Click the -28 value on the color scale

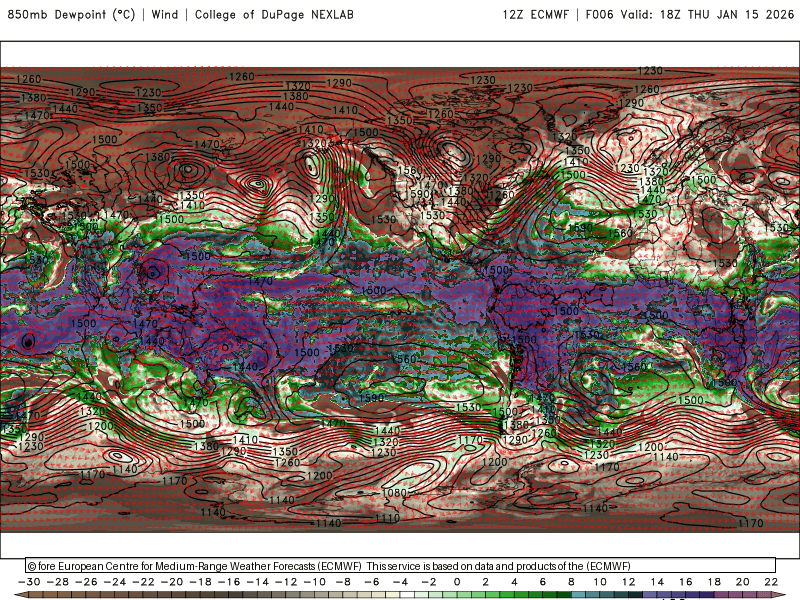point(58,582)
